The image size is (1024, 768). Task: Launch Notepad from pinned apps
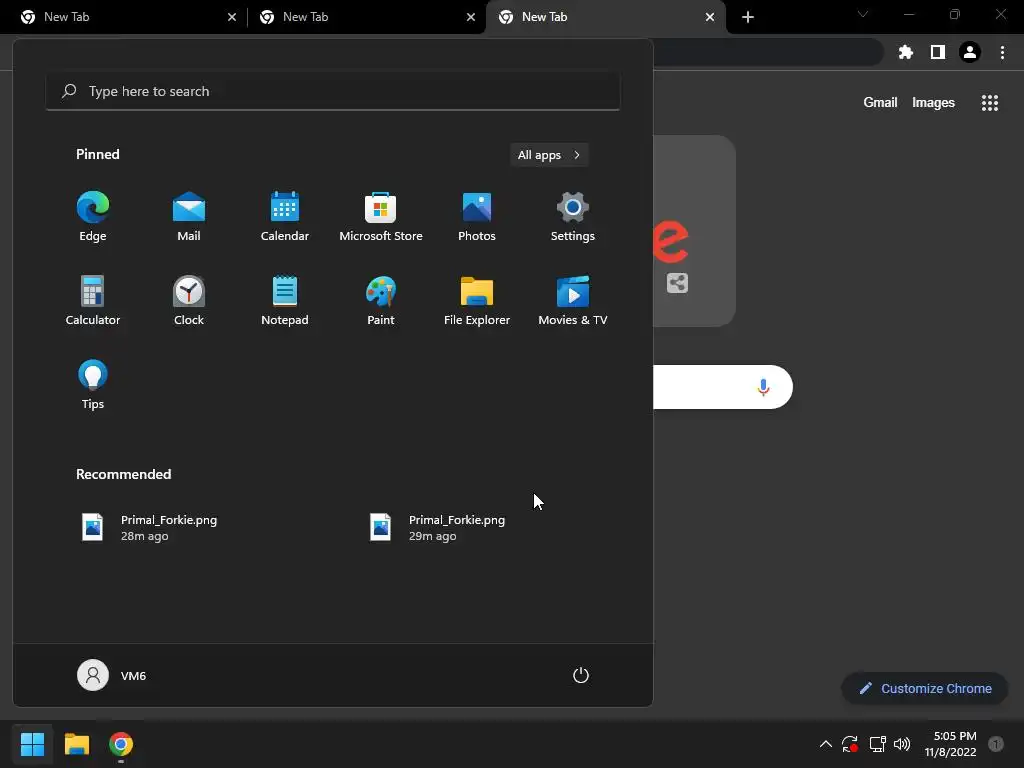285,300
